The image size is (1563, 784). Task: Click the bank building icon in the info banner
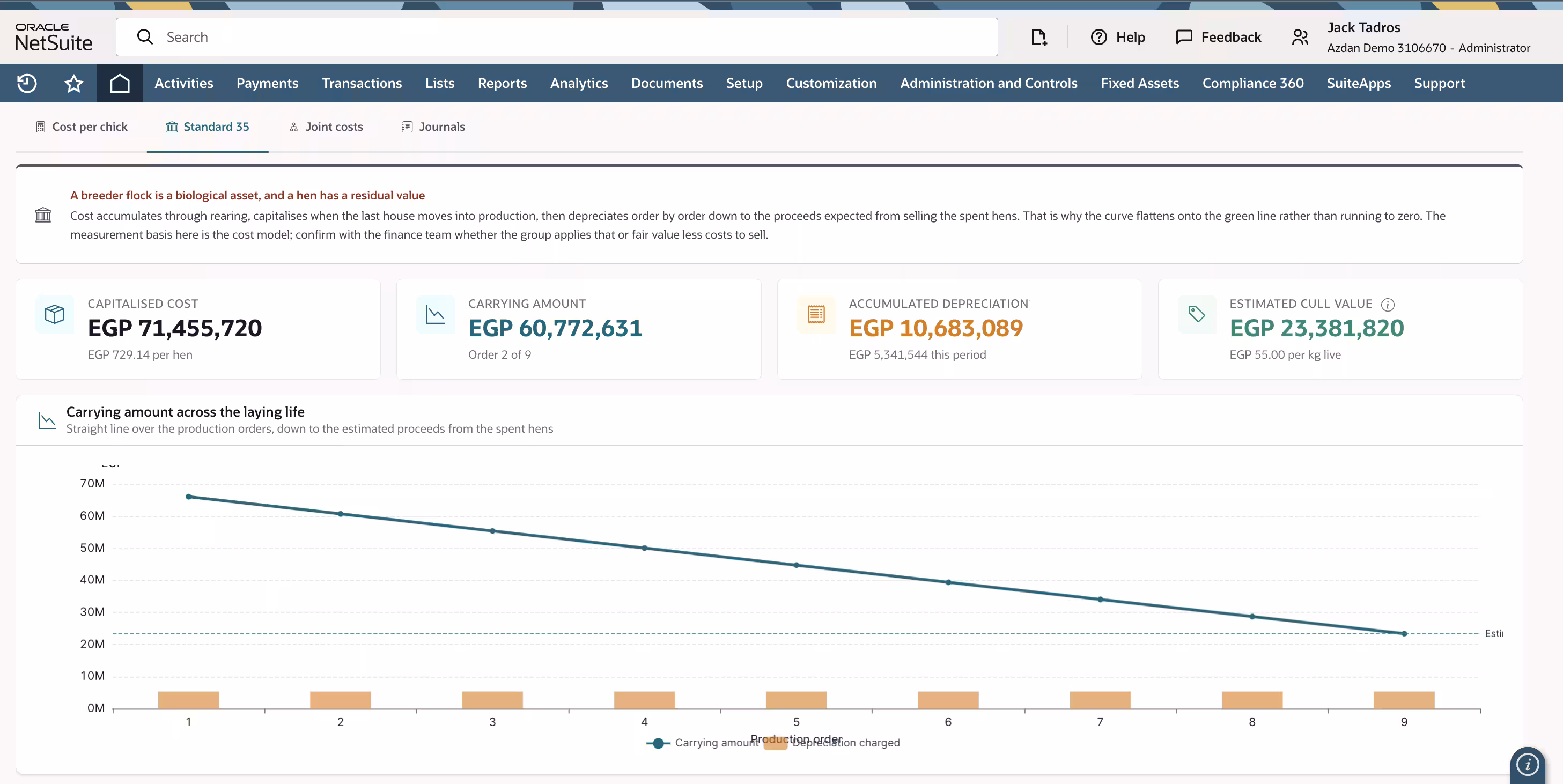pos(43,215)
